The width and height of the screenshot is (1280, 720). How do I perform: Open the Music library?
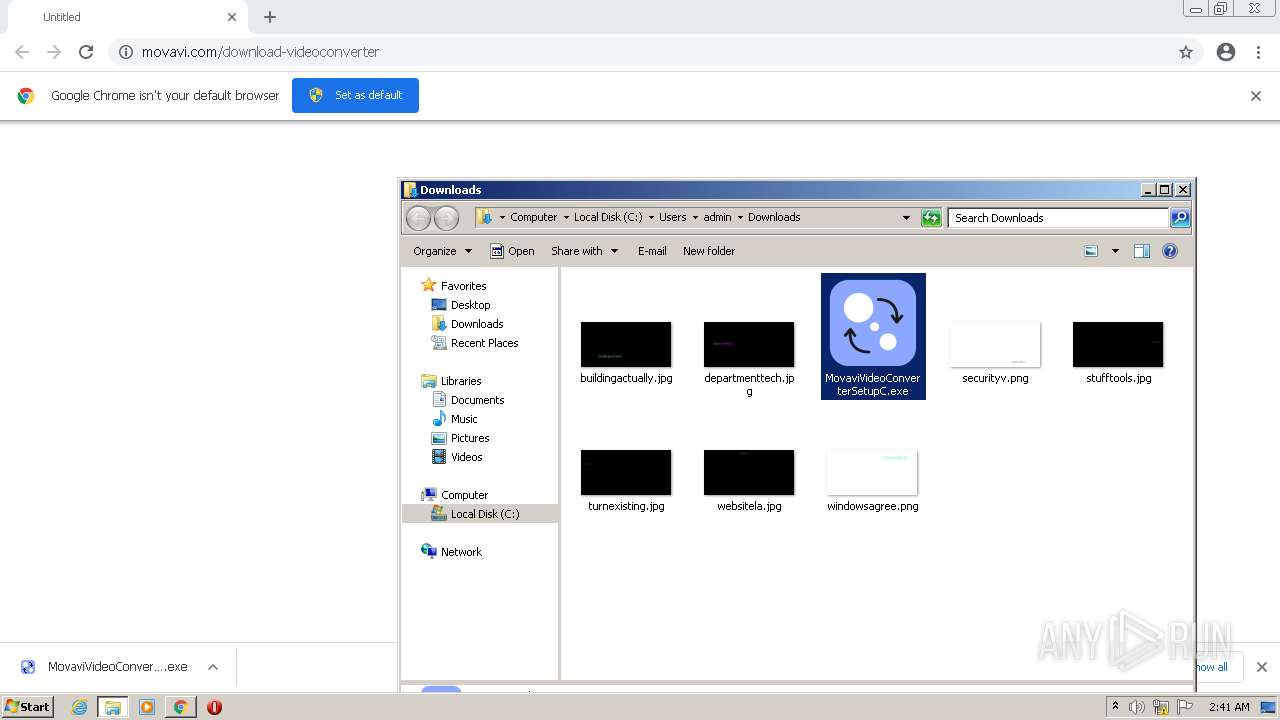[464, 419]
